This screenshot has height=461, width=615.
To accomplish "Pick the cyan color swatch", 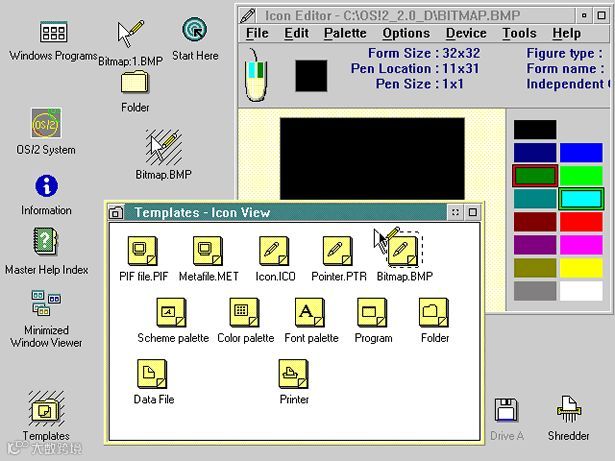I will [x=581, y=199].
